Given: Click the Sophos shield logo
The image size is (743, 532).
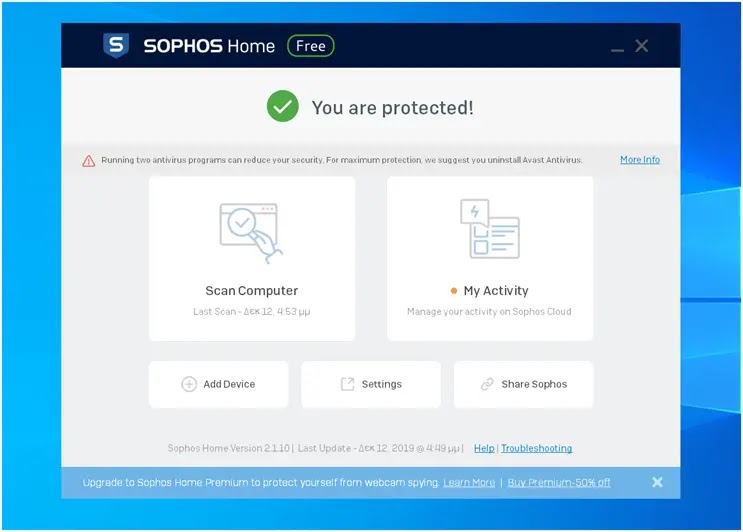Looking at the screenshot, I should coord(116,45).
